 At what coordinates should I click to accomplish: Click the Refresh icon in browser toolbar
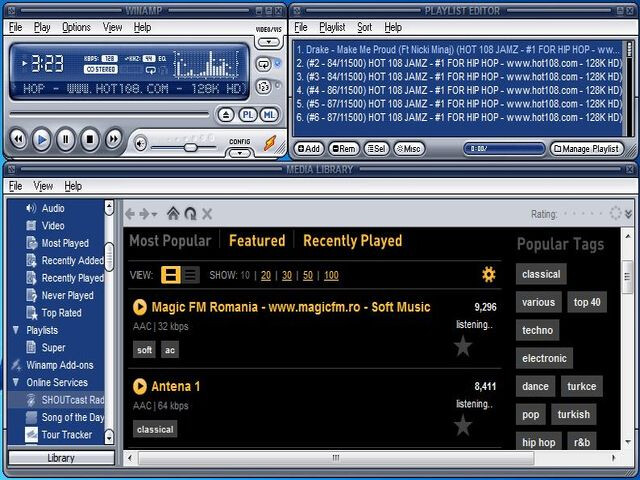190,213
